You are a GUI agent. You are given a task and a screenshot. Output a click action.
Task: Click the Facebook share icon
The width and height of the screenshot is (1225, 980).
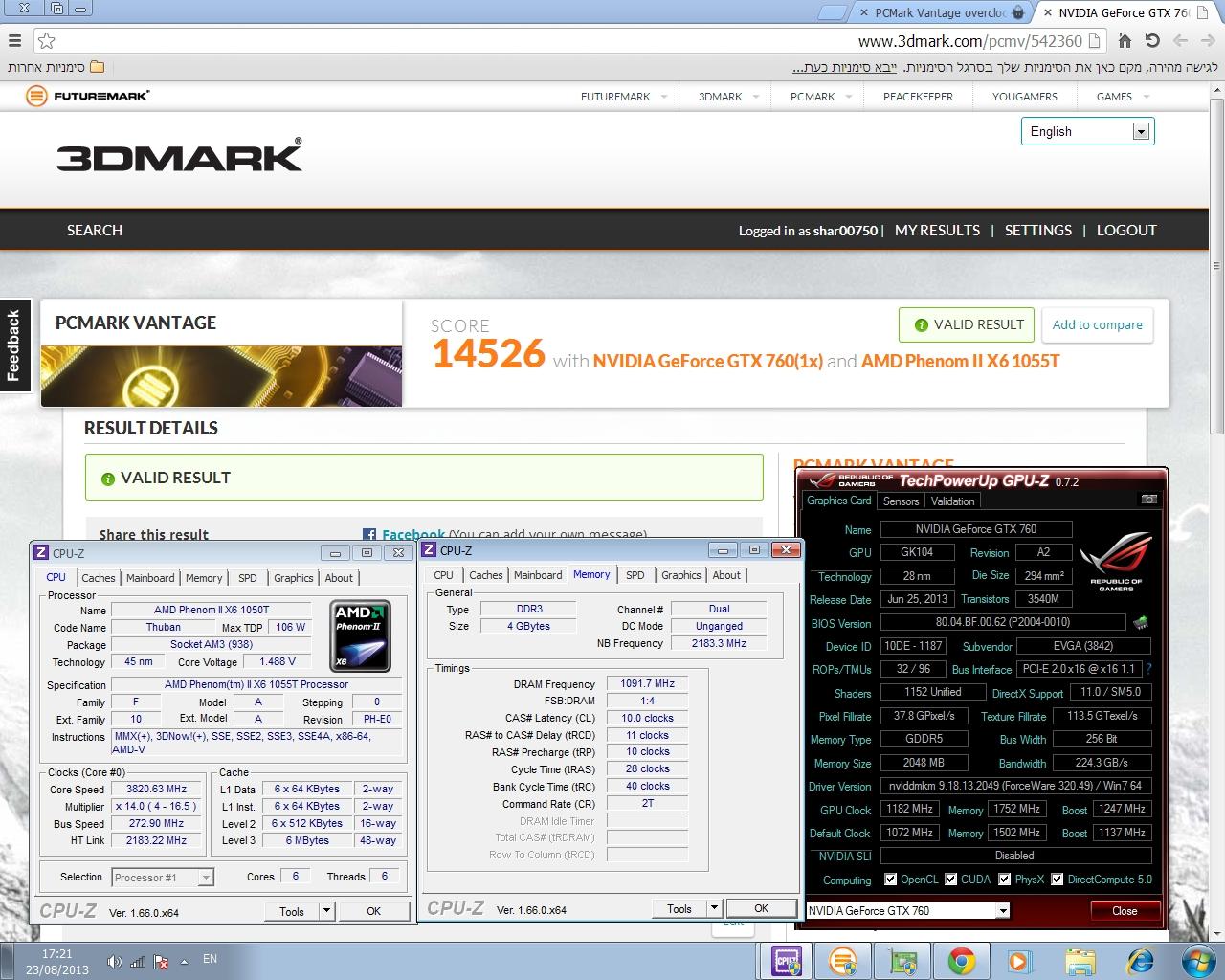368,535
